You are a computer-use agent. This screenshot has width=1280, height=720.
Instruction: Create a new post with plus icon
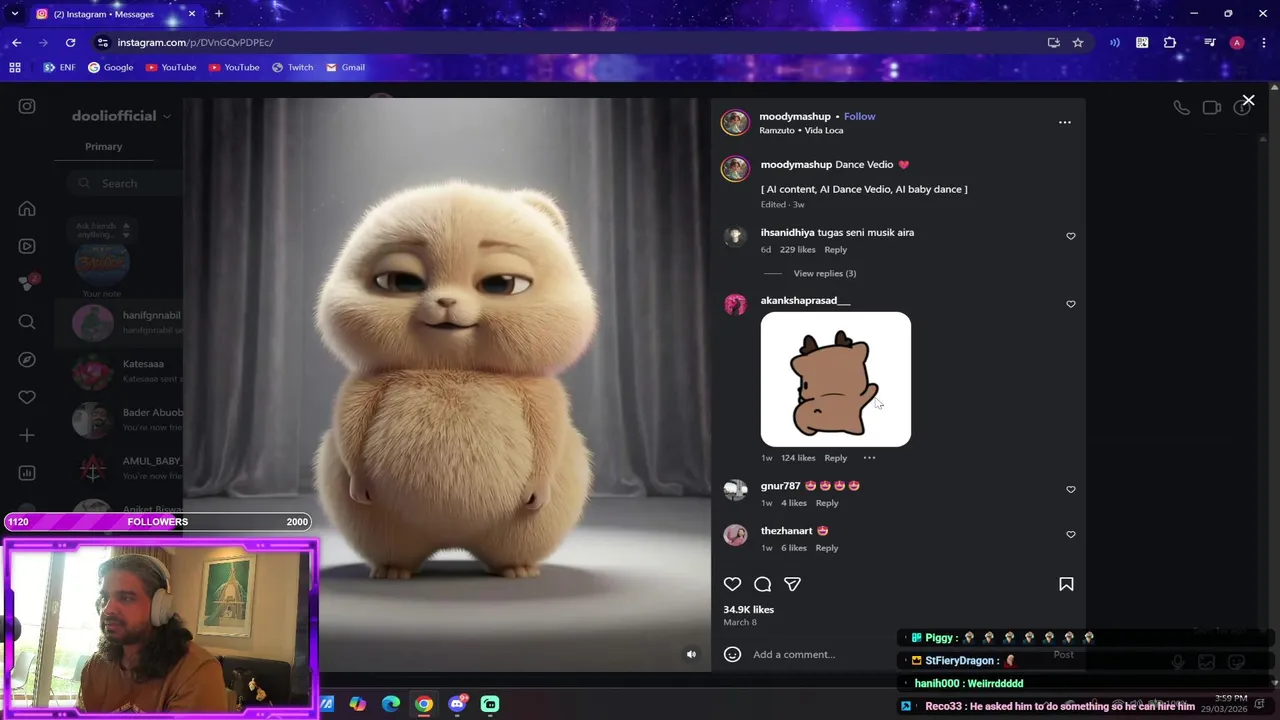[27, 435]
